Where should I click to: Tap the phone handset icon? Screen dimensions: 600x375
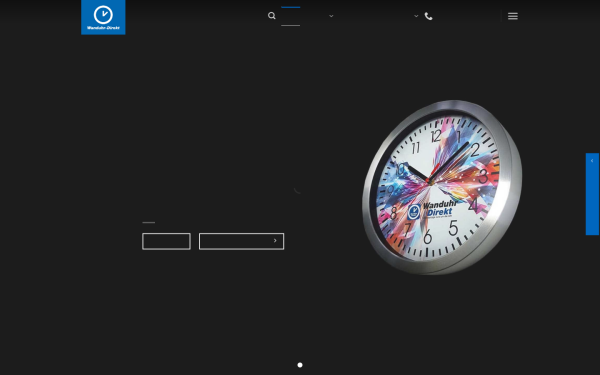click(429, 16)
